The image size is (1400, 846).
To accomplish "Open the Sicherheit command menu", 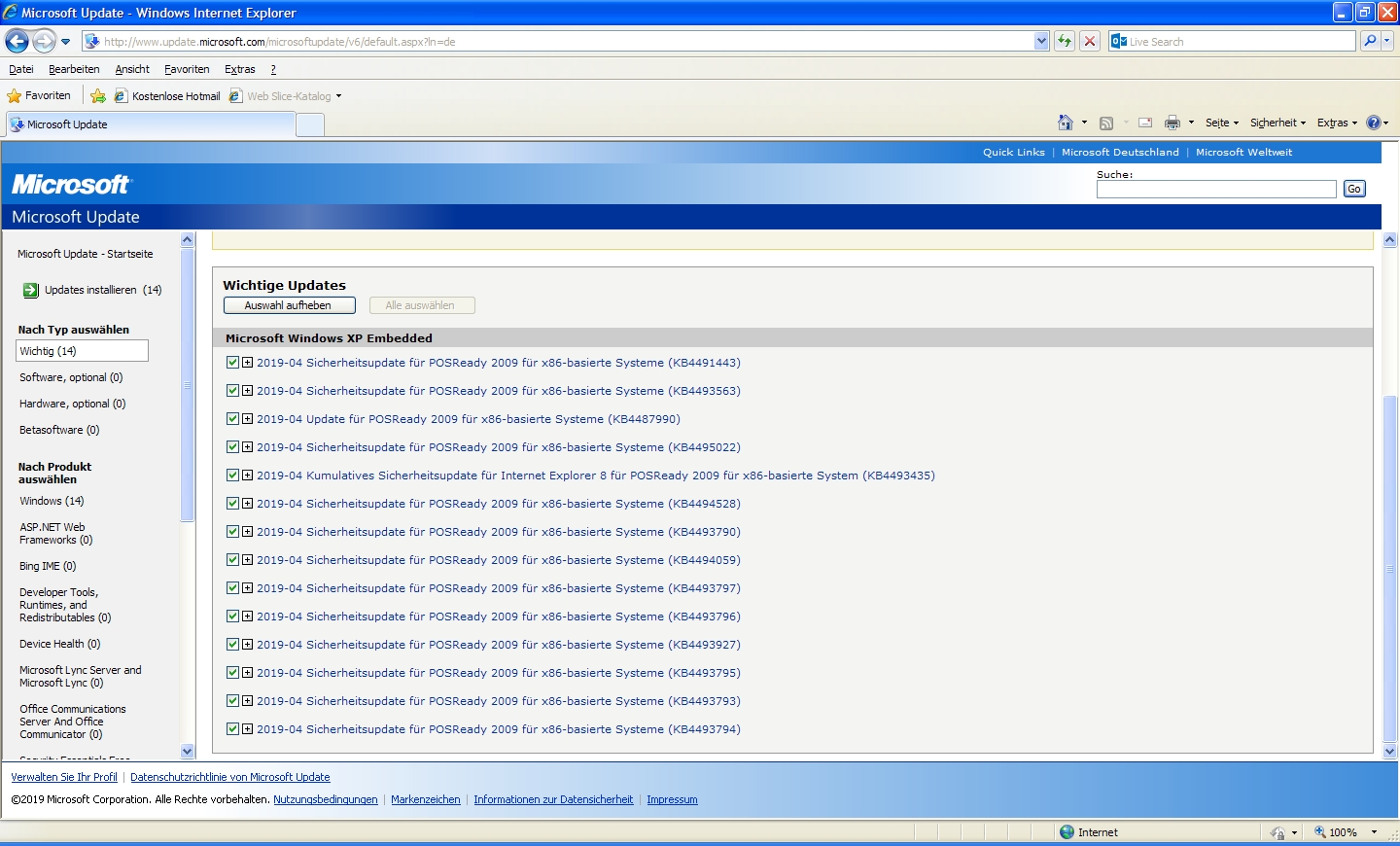I will (x=1277, y=123).
